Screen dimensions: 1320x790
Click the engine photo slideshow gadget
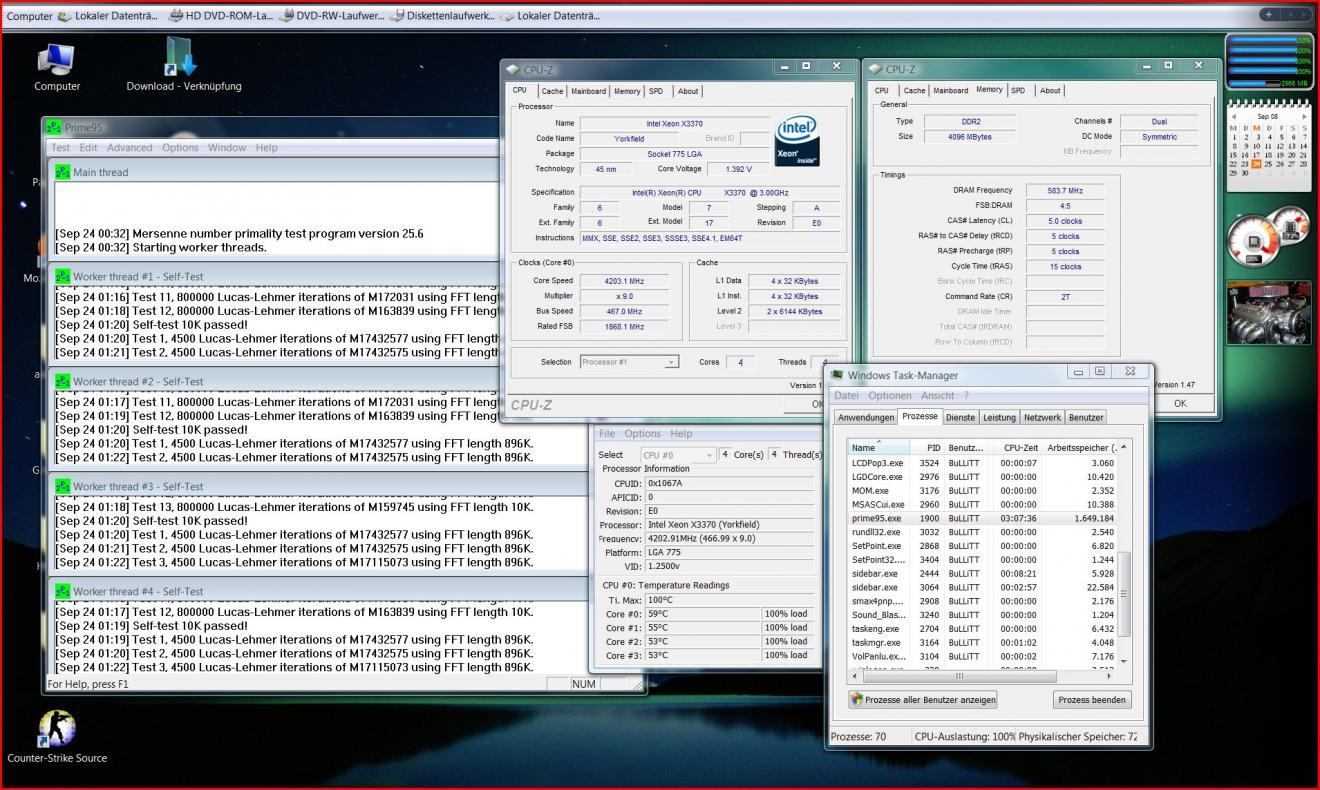tap(1268, 312)
